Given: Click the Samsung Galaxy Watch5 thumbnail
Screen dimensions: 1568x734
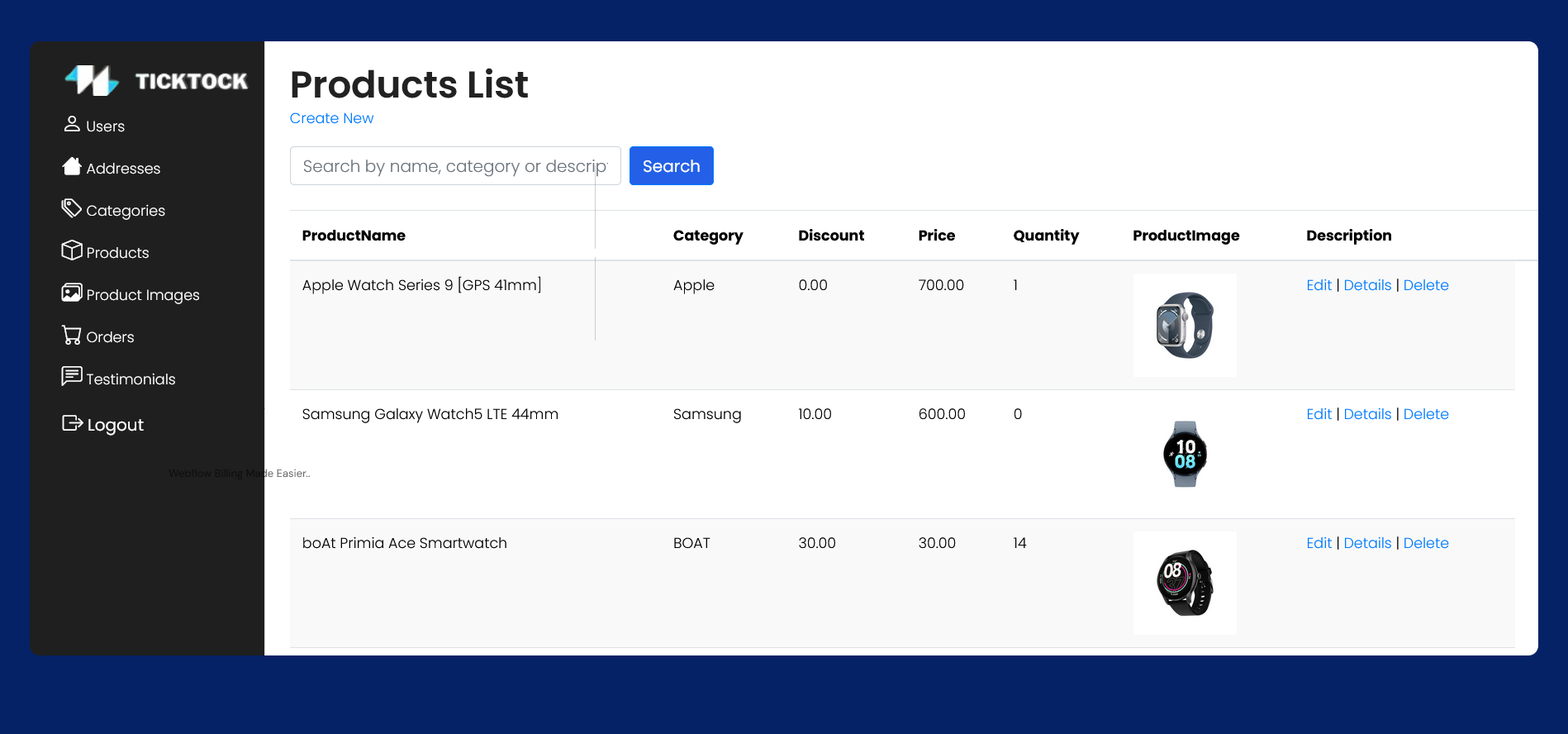Looking at the screenshot, I should [1185, 454].
